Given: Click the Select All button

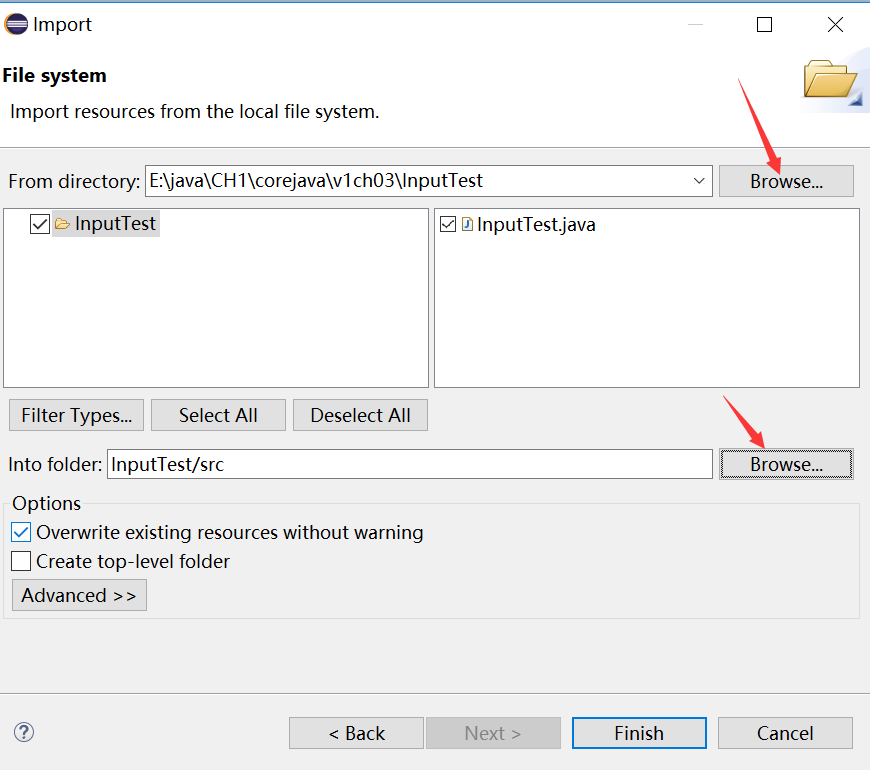Looking at the screenshot, I should (x=219, y=415).
